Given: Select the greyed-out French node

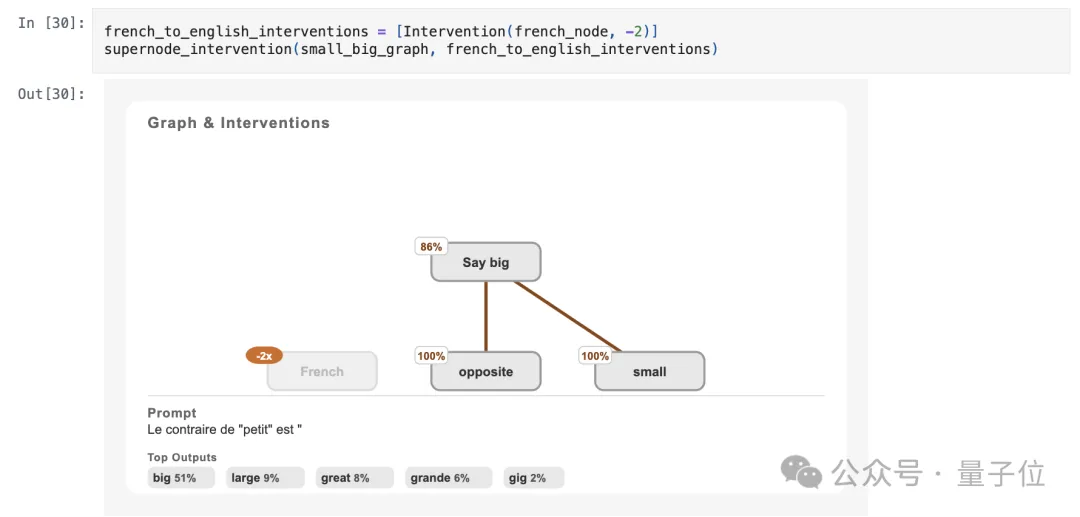Looking at the screenshot, I should tap(322, 372).
